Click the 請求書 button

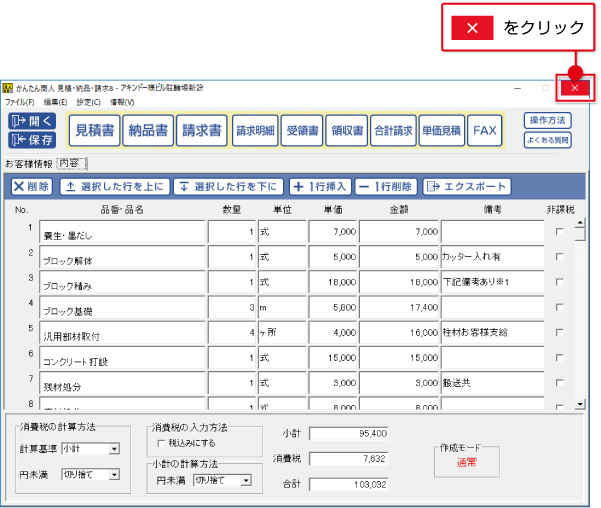(201, 130)
